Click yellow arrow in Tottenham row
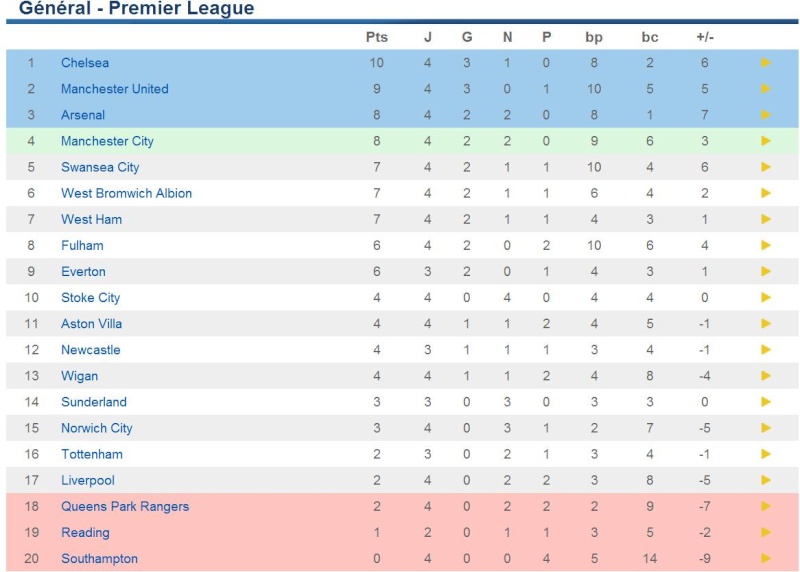 pyautogui.click(x=765, y=454)
